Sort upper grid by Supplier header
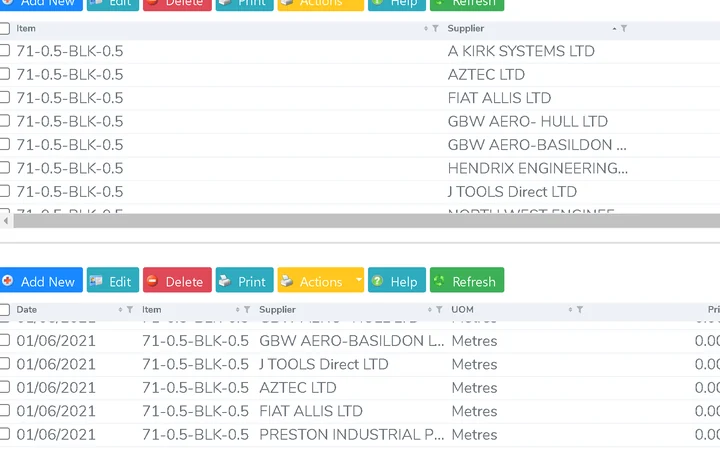Screen dimensions: 720x450 (x=466, y=28)
